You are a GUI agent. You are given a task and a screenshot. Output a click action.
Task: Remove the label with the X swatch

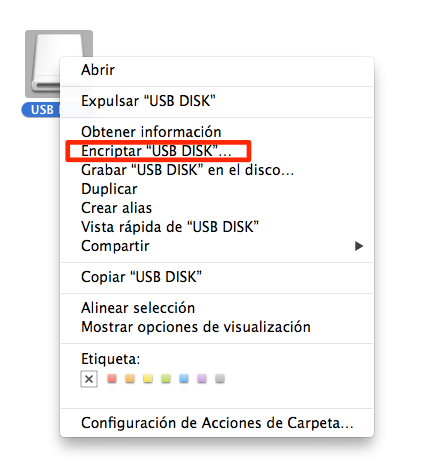pyautogui.click(x=89, y=379)
